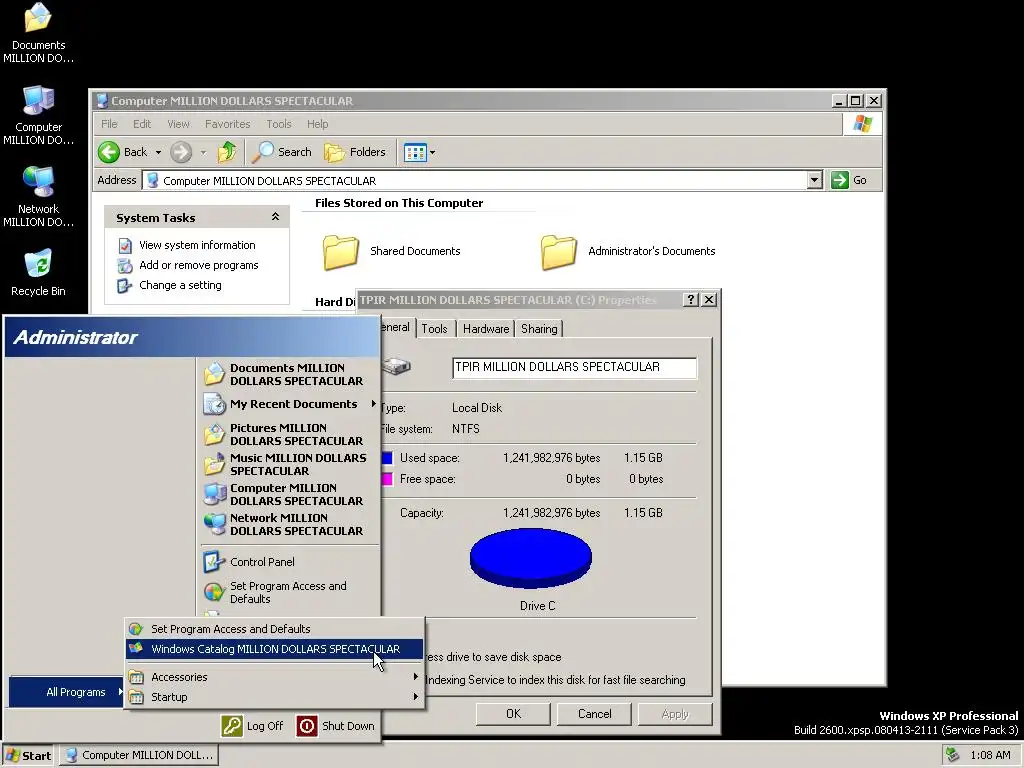Open Computer MILLION DO... desktop icon

pos(38,116)
